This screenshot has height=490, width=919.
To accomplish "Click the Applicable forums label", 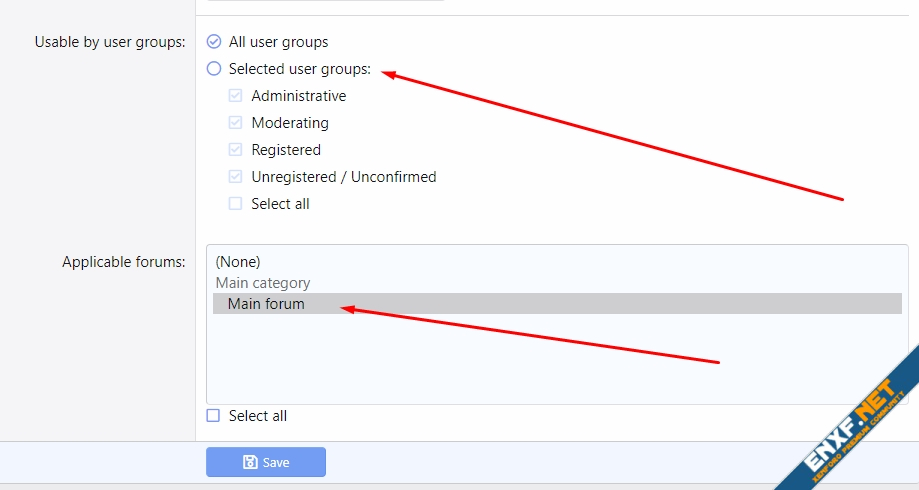I will (124, 262).
